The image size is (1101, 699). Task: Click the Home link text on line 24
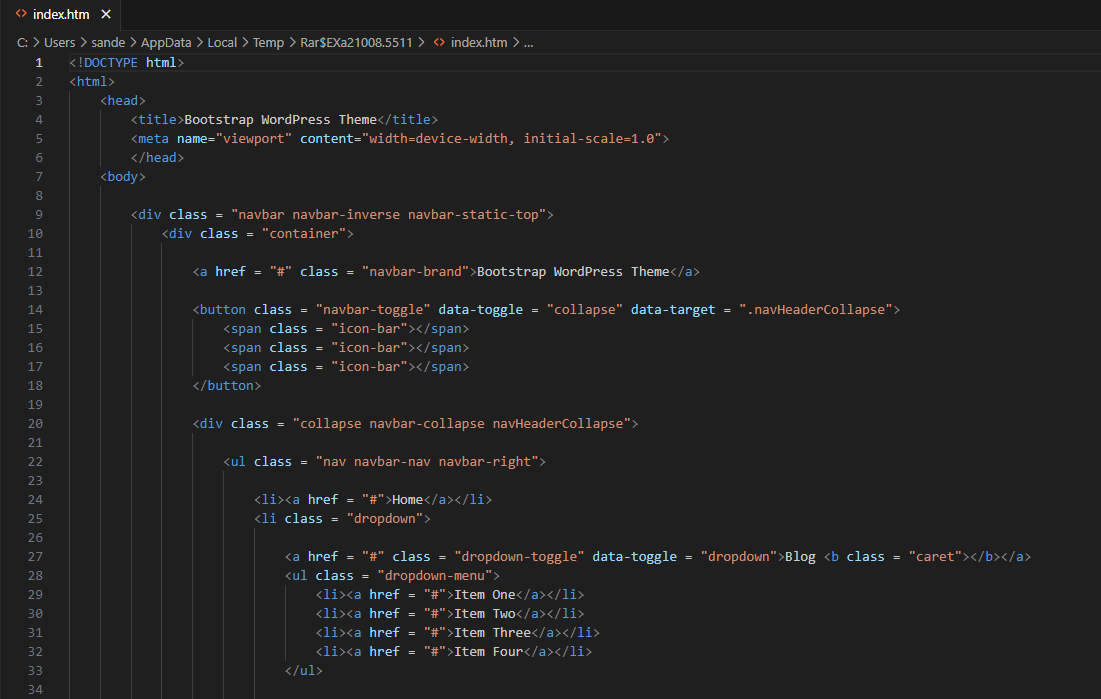tap(407, 499)
